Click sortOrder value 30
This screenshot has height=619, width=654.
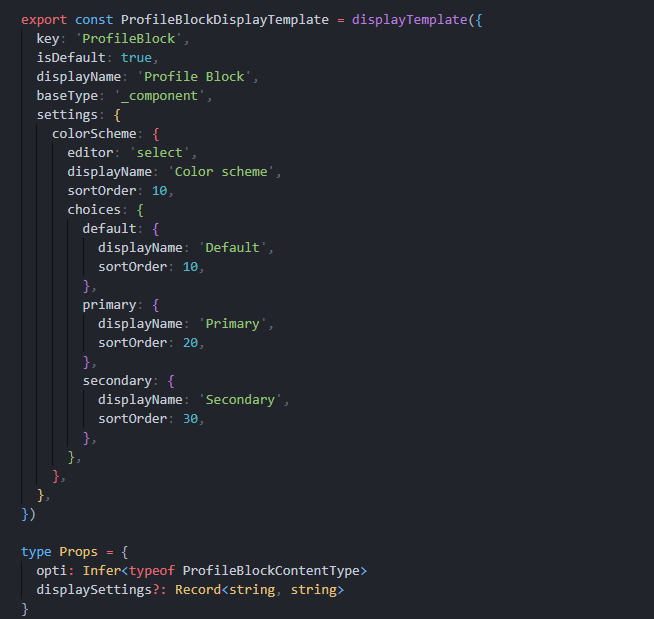[x=190, y=419]
